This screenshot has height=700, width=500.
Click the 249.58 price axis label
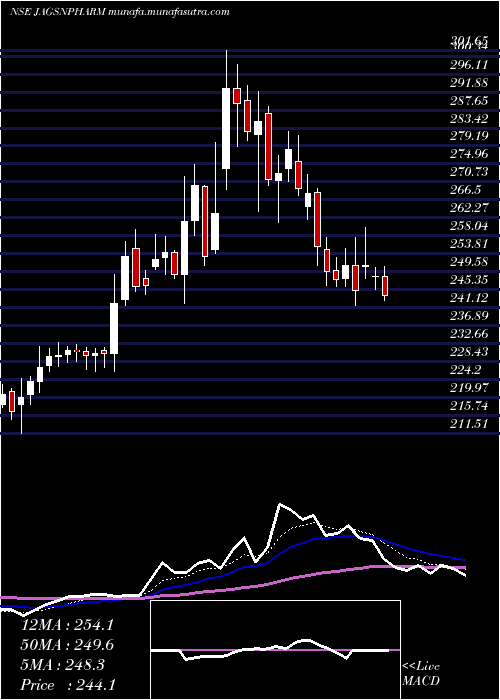pyautogui.click(x=469, y=262)
